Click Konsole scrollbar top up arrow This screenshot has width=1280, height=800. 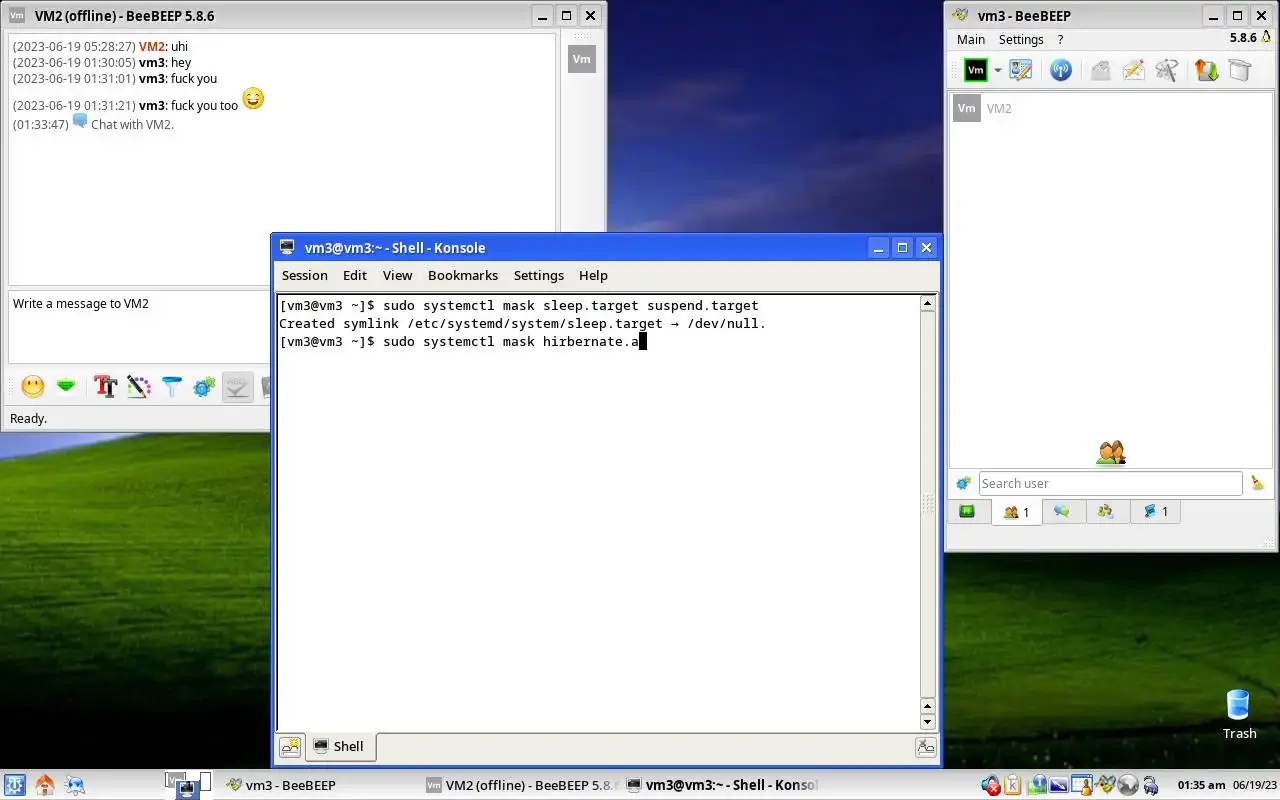click(927, 304)
